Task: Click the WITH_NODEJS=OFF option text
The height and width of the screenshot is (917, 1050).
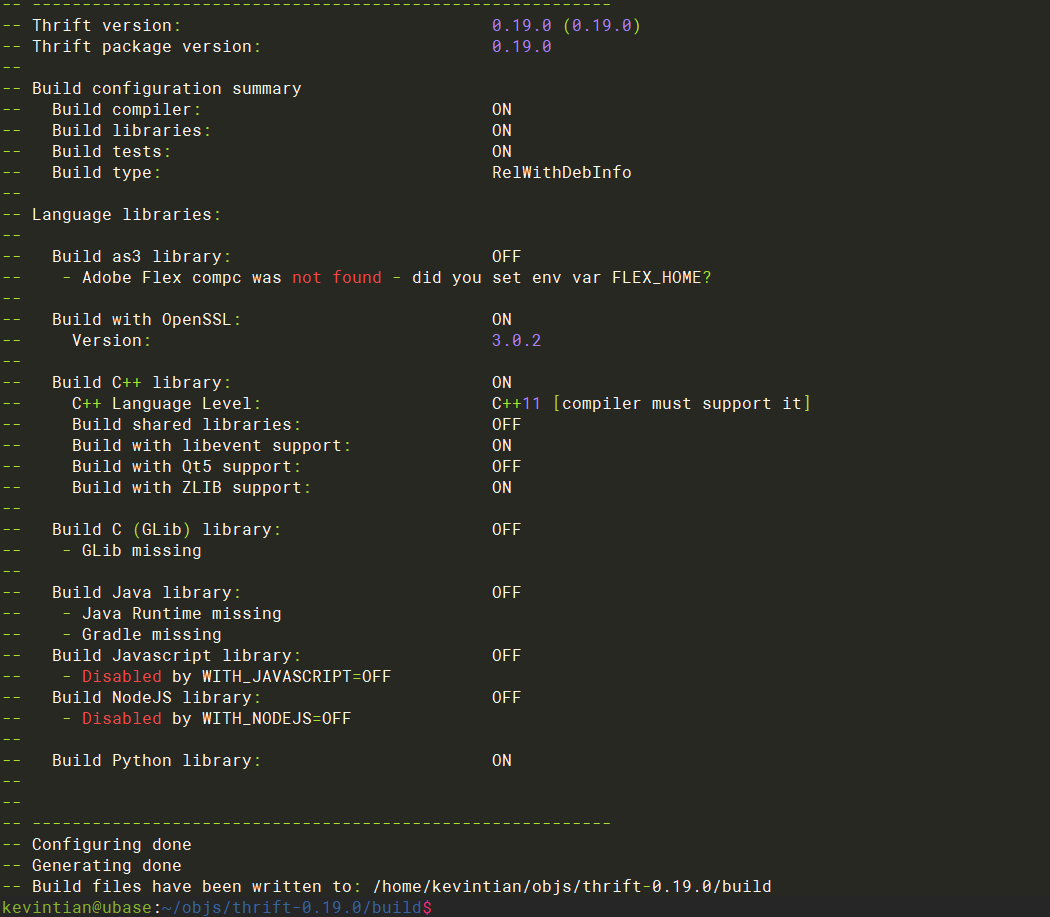Action: [x=276, y=718]
